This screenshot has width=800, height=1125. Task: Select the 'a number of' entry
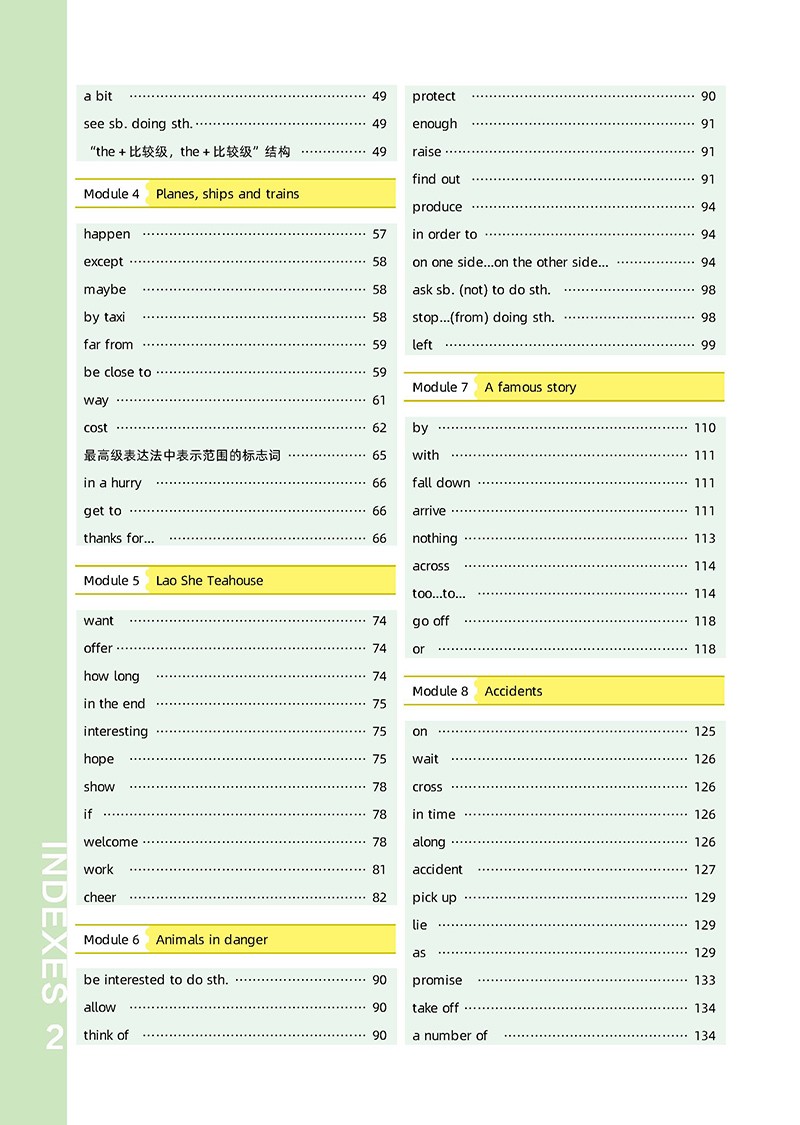pyautogui.click(x=450, y=1036)
